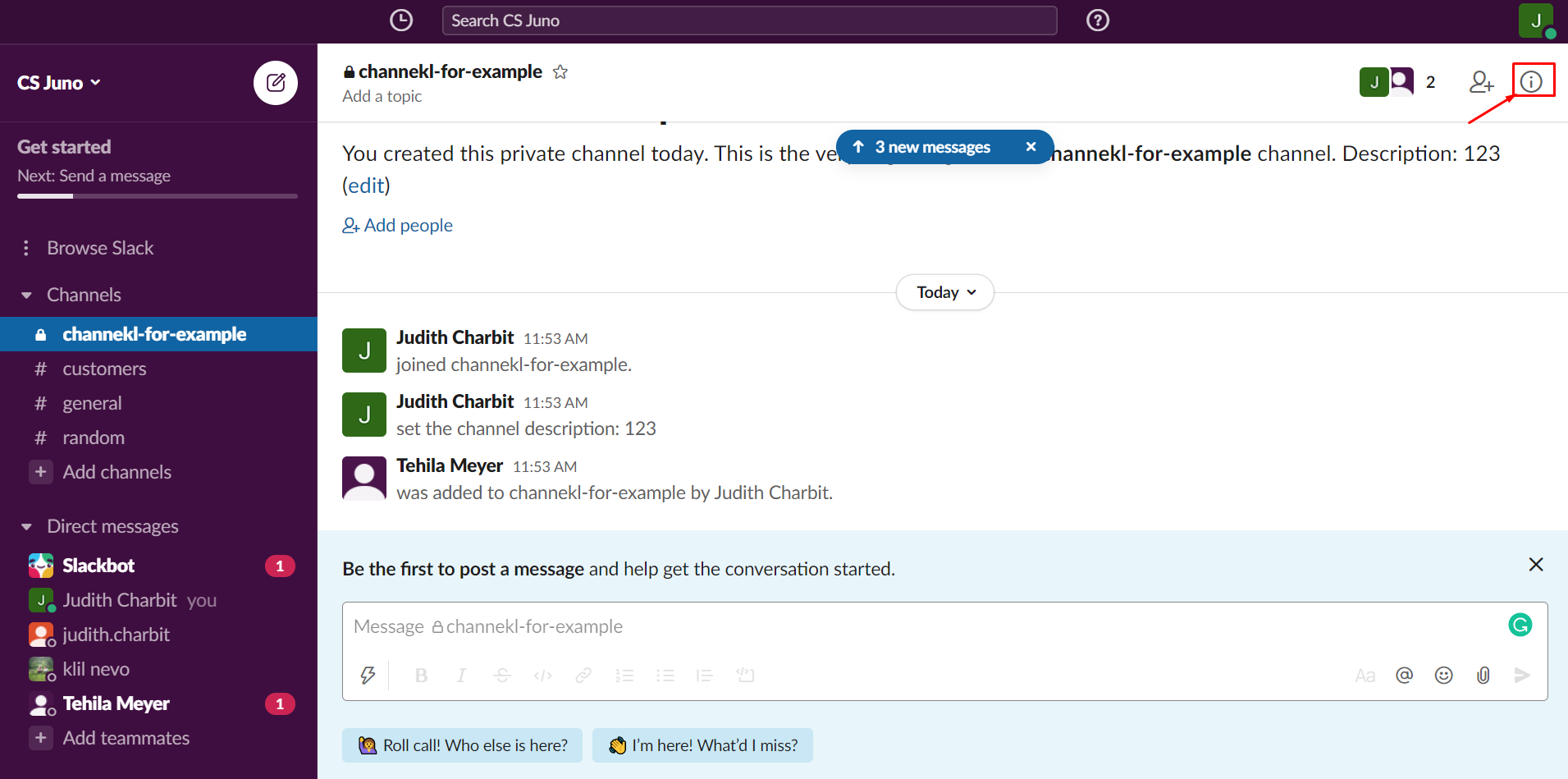Click Judith Charbit's avatar on description message
This screenshot has height=779, width=1568.
point(364,415)
